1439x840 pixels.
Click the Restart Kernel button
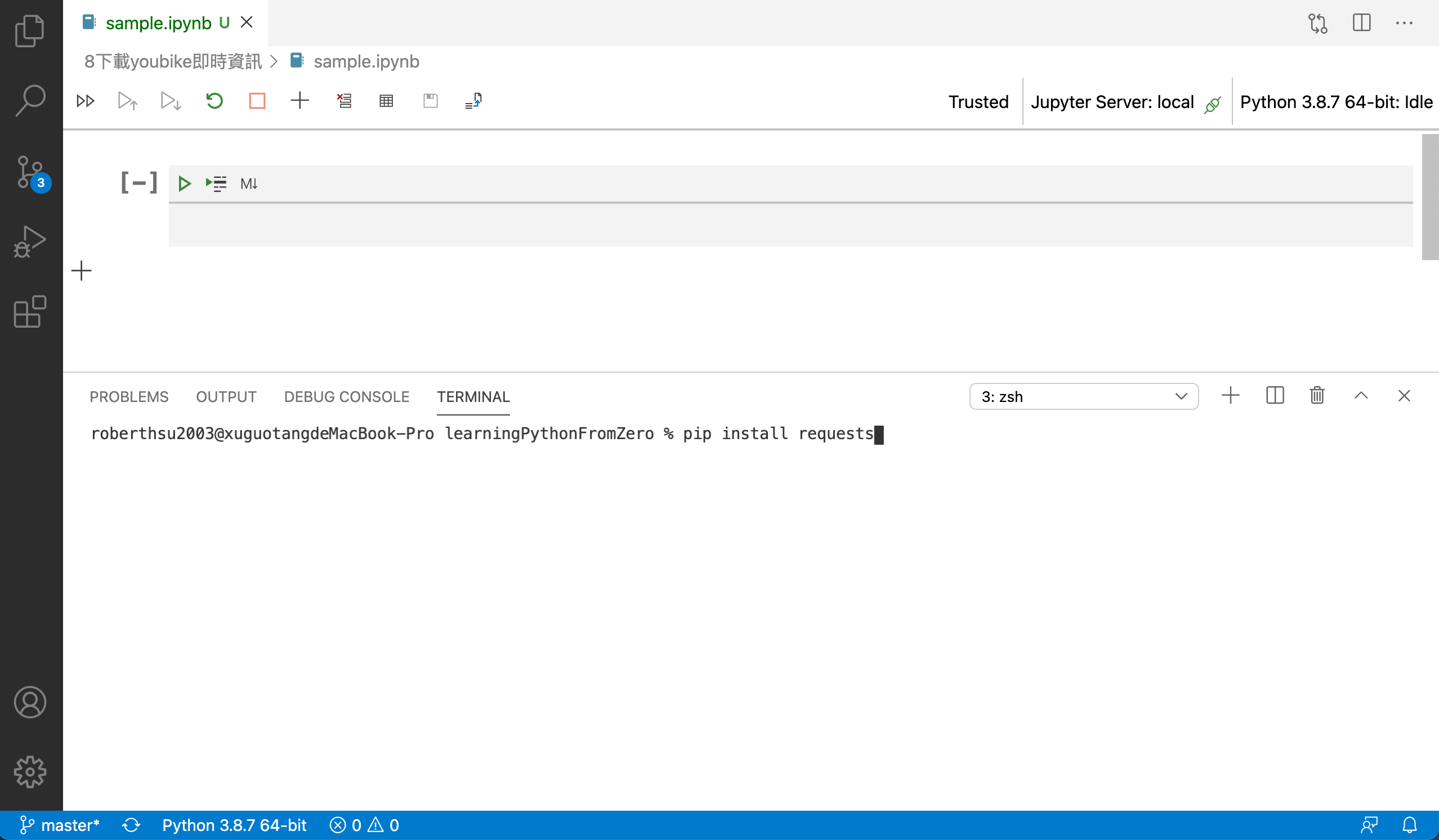tap(213, 100)
